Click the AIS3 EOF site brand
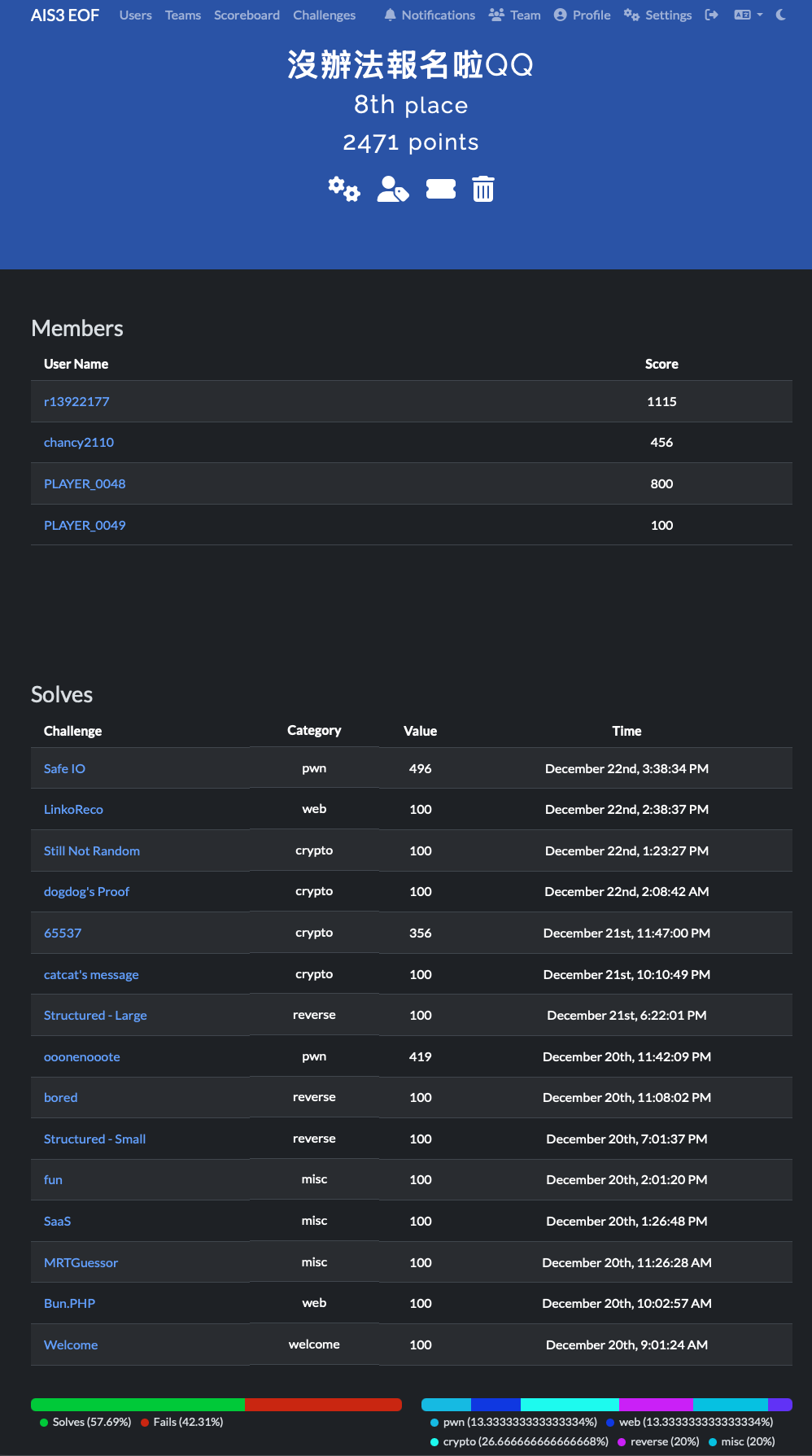Image resolution: width=812 pixels, height=1456 pixels. point(65,15)
